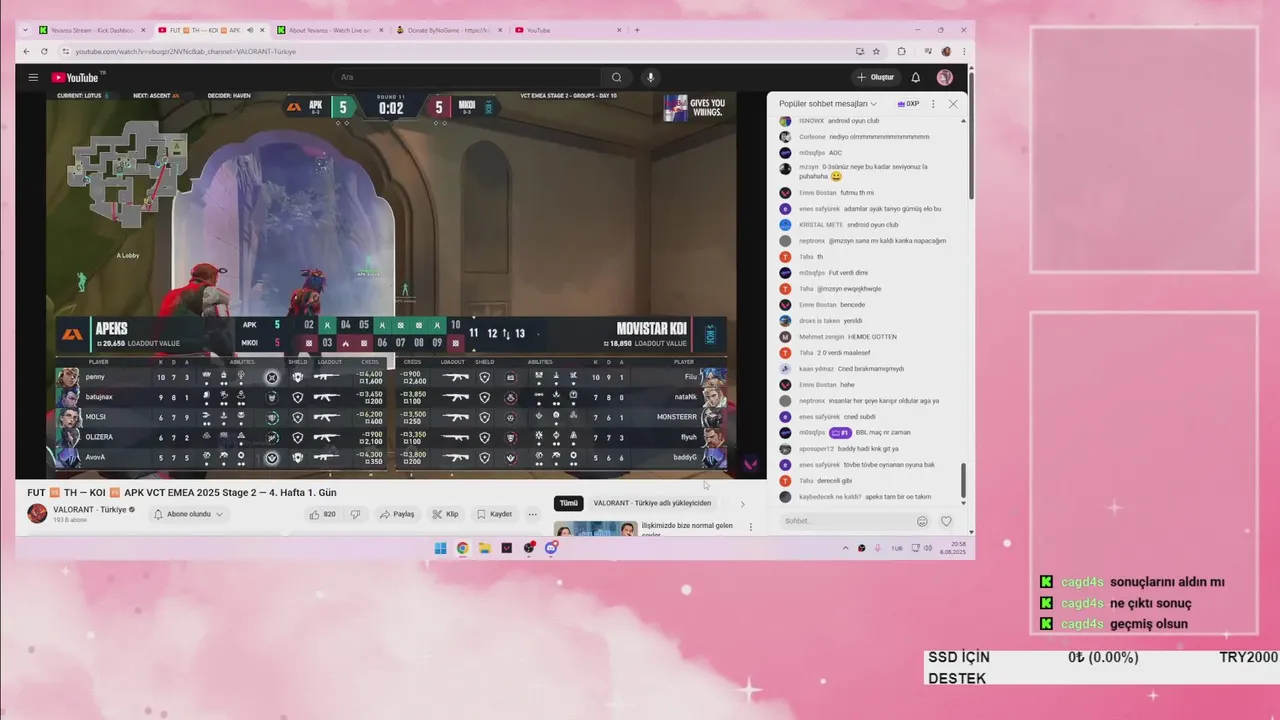This screenshot has width=1280, height=720.
Task: Send a heart reaction in chat
Action: [x=946, y=521]
